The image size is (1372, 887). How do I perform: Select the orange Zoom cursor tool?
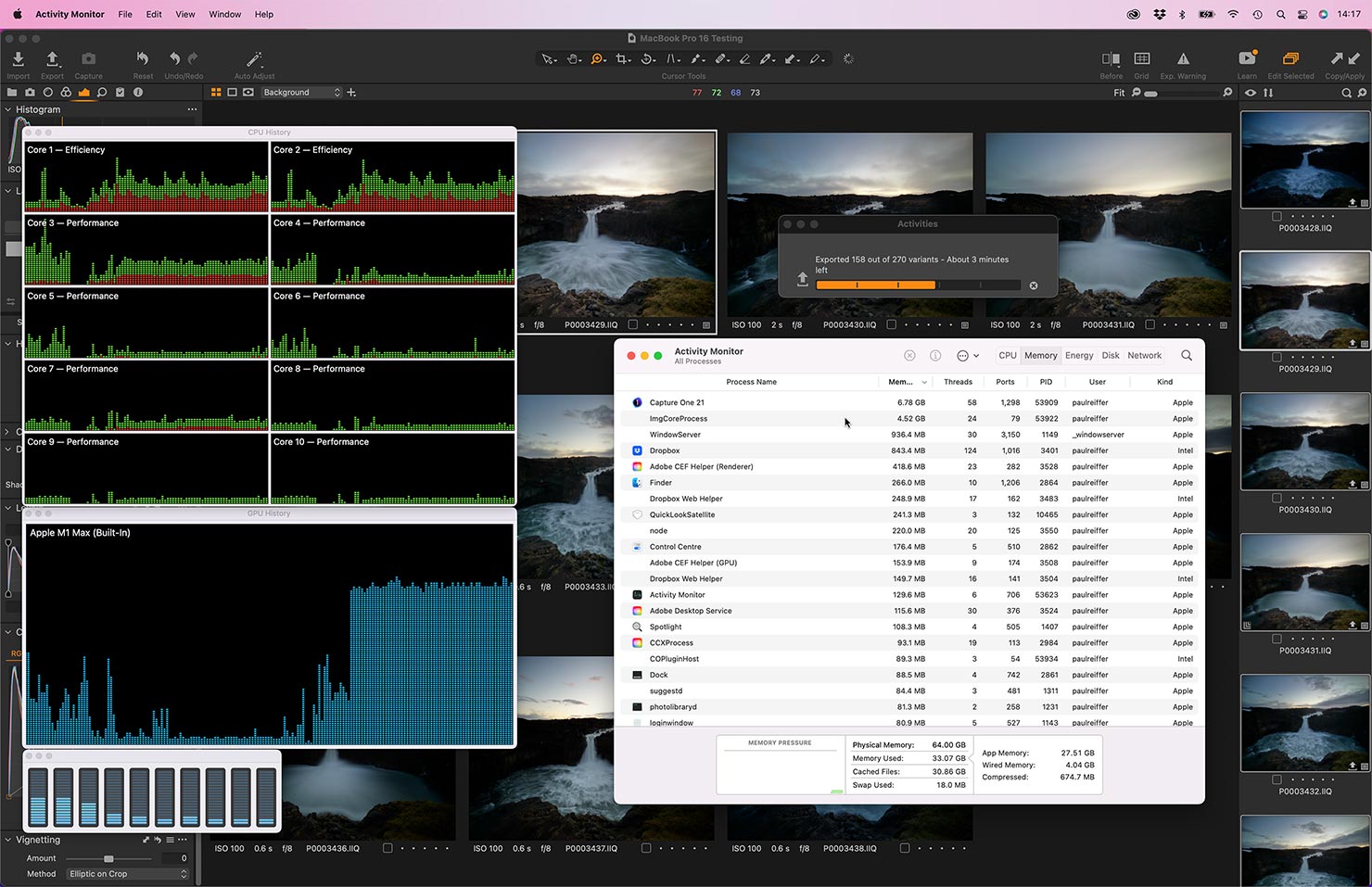pyautogui.click(x=598, y=59)
